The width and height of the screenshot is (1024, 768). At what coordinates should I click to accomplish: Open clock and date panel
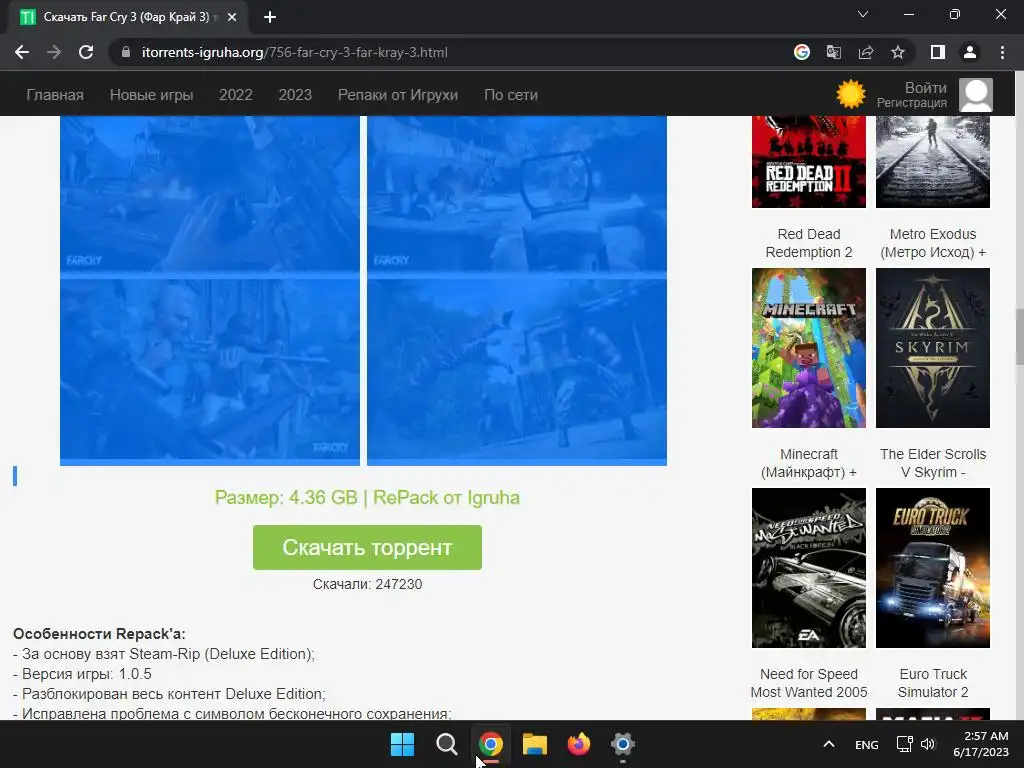(981, 744)
